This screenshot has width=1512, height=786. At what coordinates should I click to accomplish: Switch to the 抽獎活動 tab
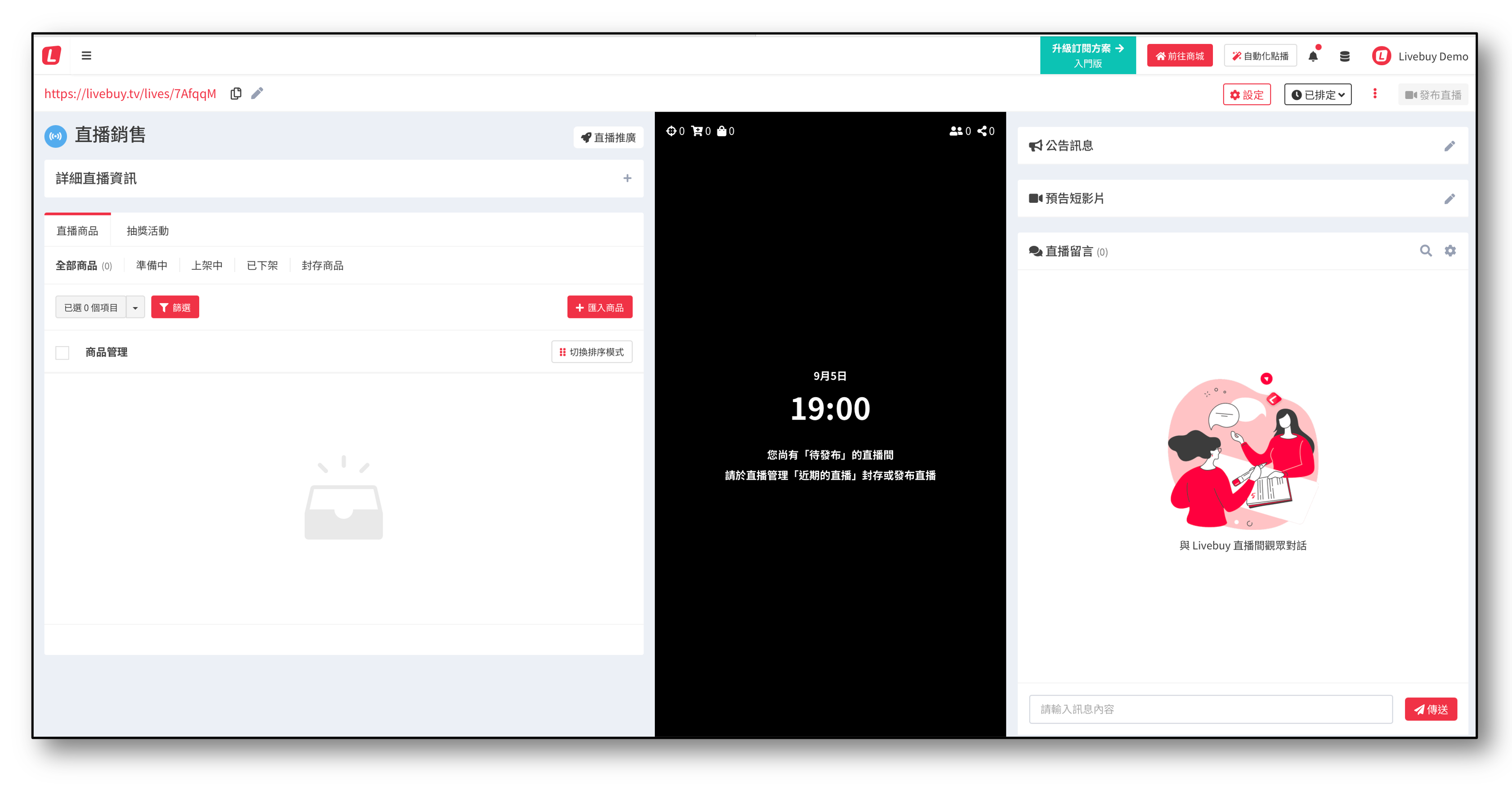coord(148,231)
